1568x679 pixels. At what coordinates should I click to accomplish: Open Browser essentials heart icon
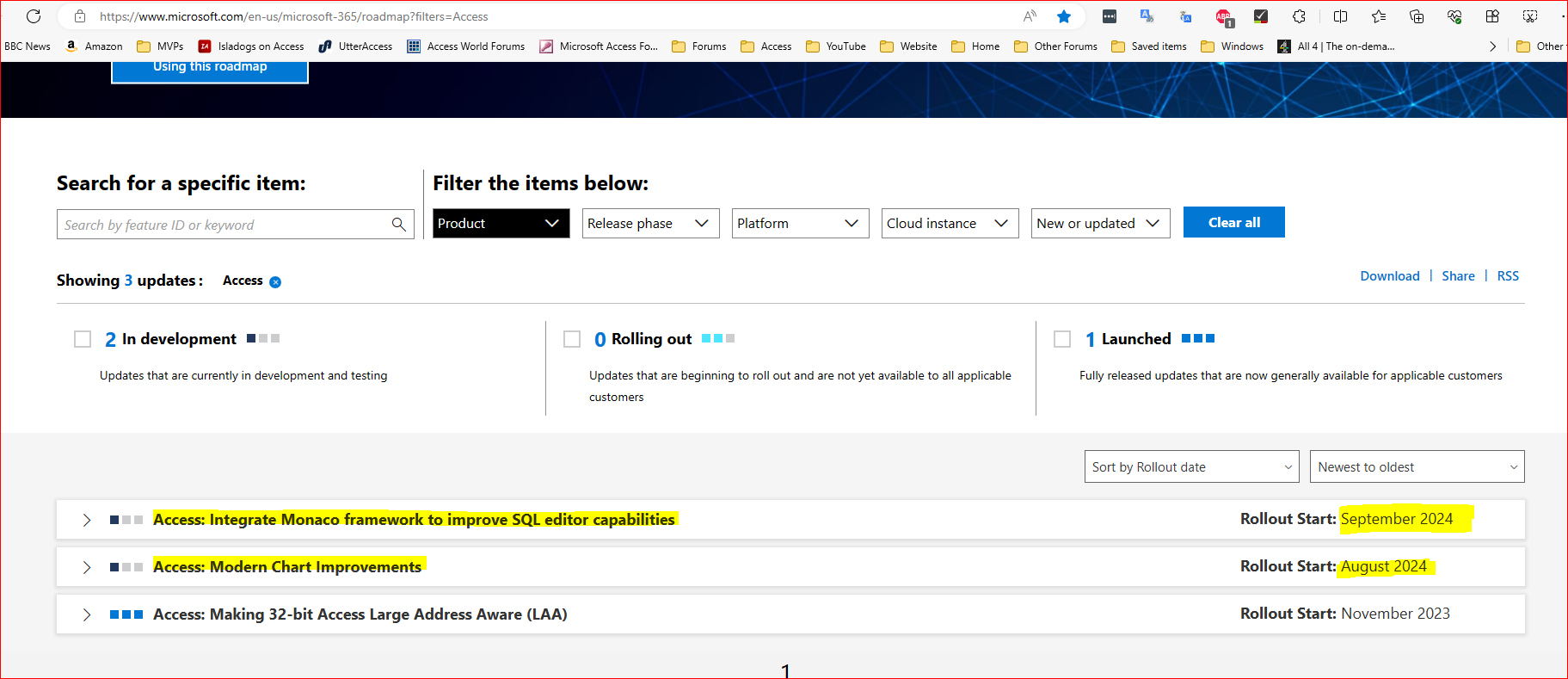point(1454,16)
